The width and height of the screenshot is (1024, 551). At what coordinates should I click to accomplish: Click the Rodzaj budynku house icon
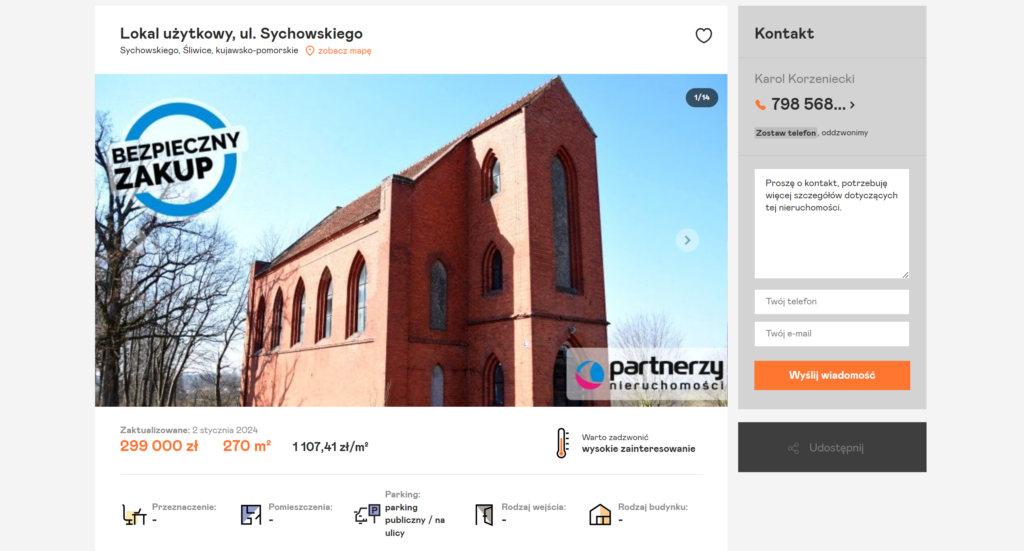click(x=600, y=515)
